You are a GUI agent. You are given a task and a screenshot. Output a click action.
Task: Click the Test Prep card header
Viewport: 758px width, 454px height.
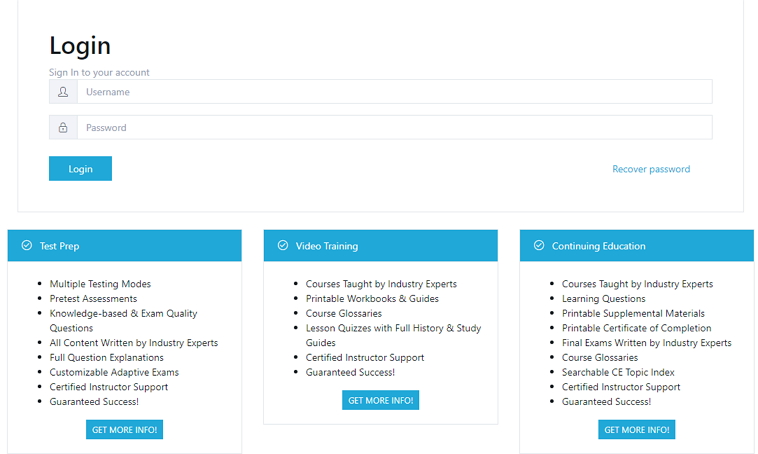tap(125, 246)
